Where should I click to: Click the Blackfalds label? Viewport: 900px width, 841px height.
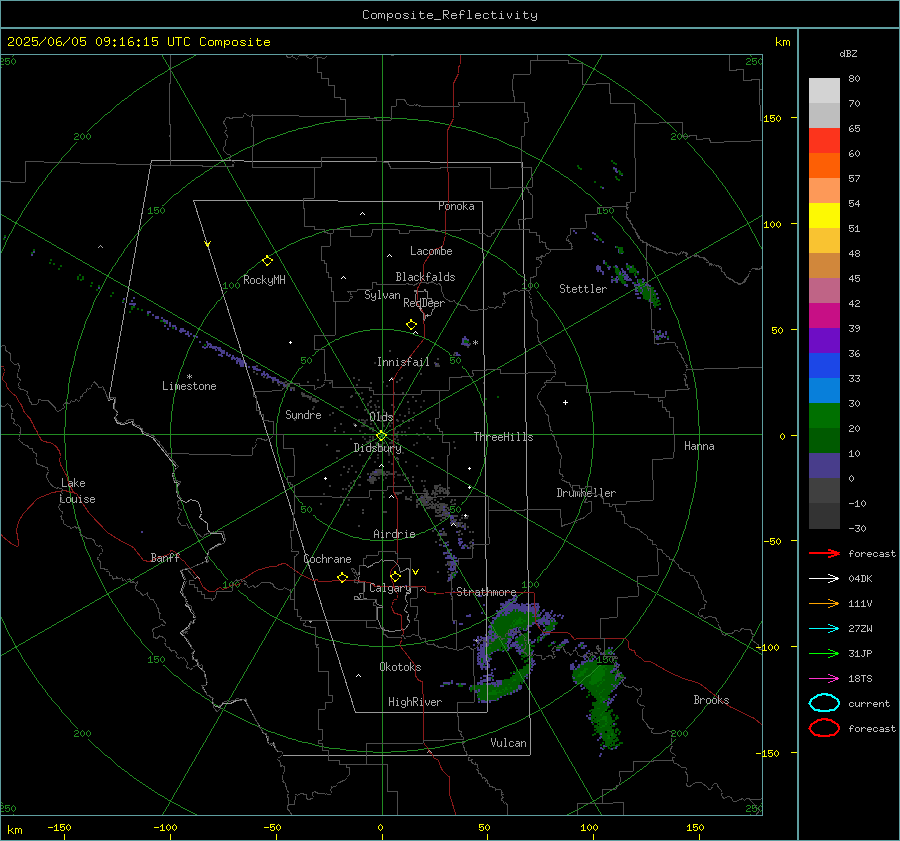425,277
